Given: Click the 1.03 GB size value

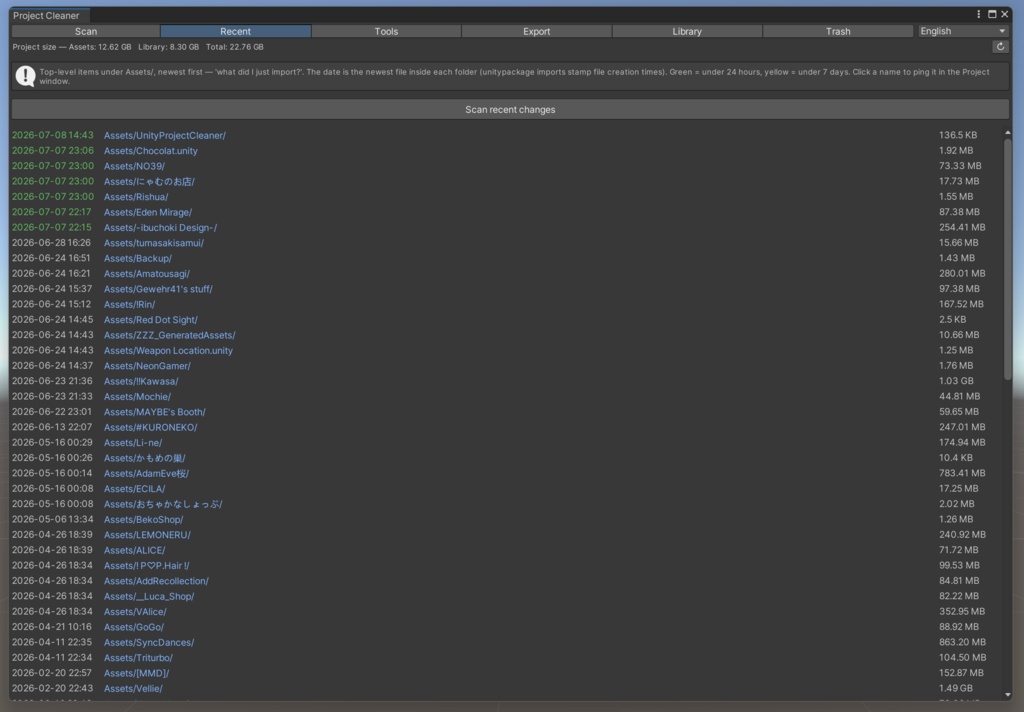Looking at the screenshot, I should click(956, 381).
